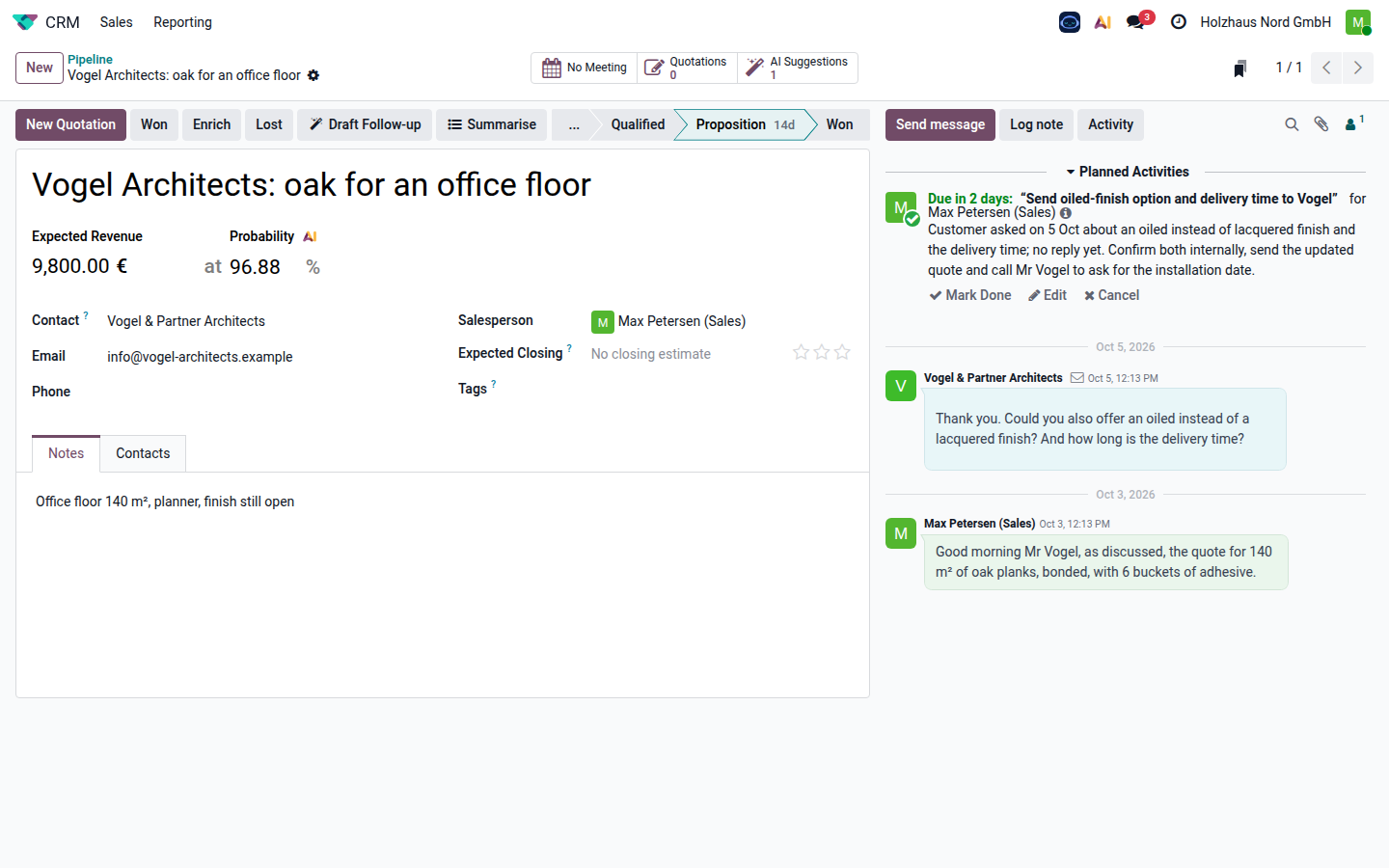Select the Notes tab
1389x868 pixels.
click(x=66, y=453)
